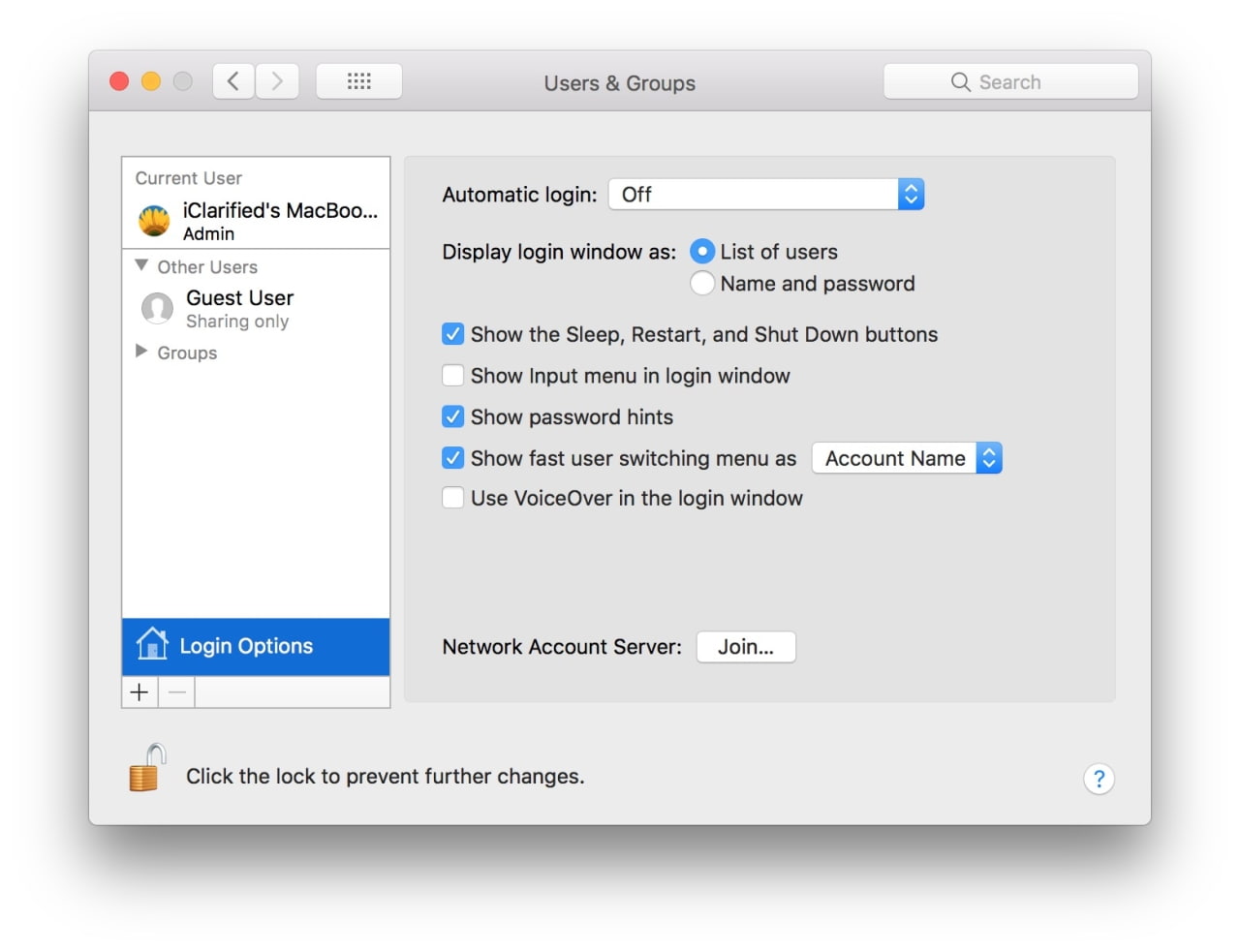
Task: Click the Join button for Network Account Server
Action: (746, 646)
